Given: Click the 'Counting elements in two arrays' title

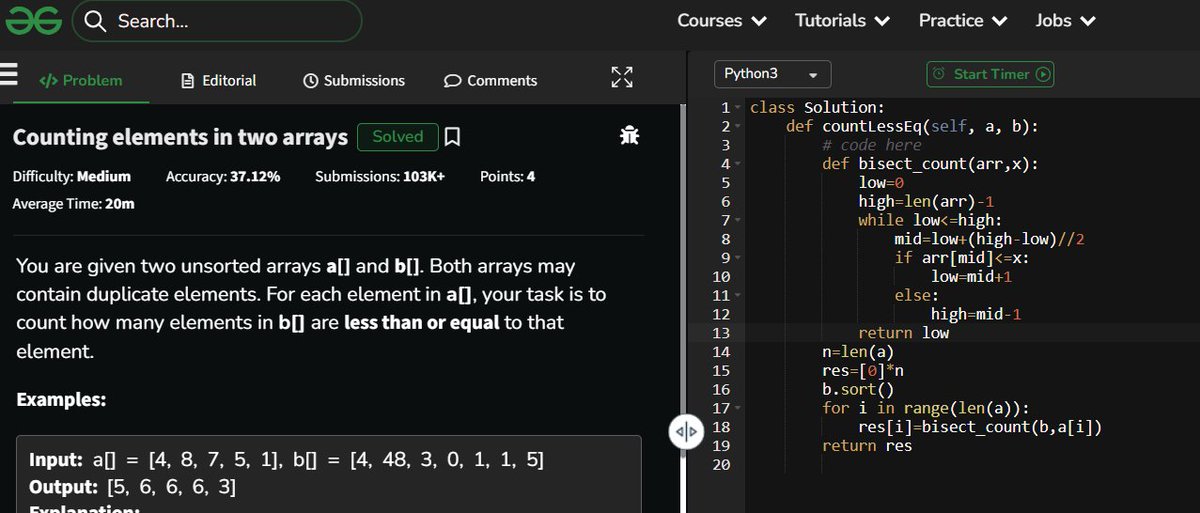Looking at the screenshot, I should click(180, 137).
